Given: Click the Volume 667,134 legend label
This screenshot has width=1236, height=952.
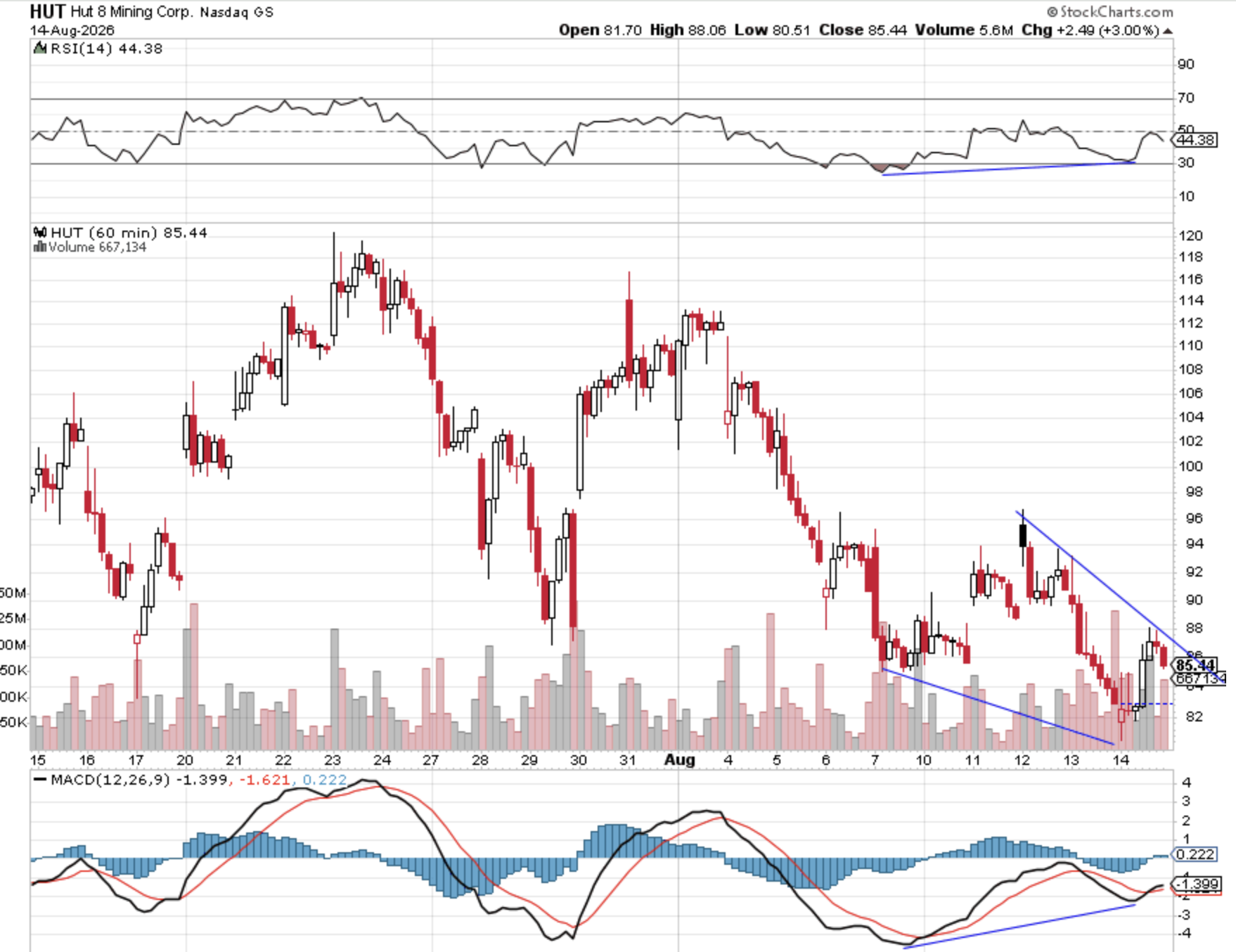Looking at the screenshot, I should coord(97,247).
